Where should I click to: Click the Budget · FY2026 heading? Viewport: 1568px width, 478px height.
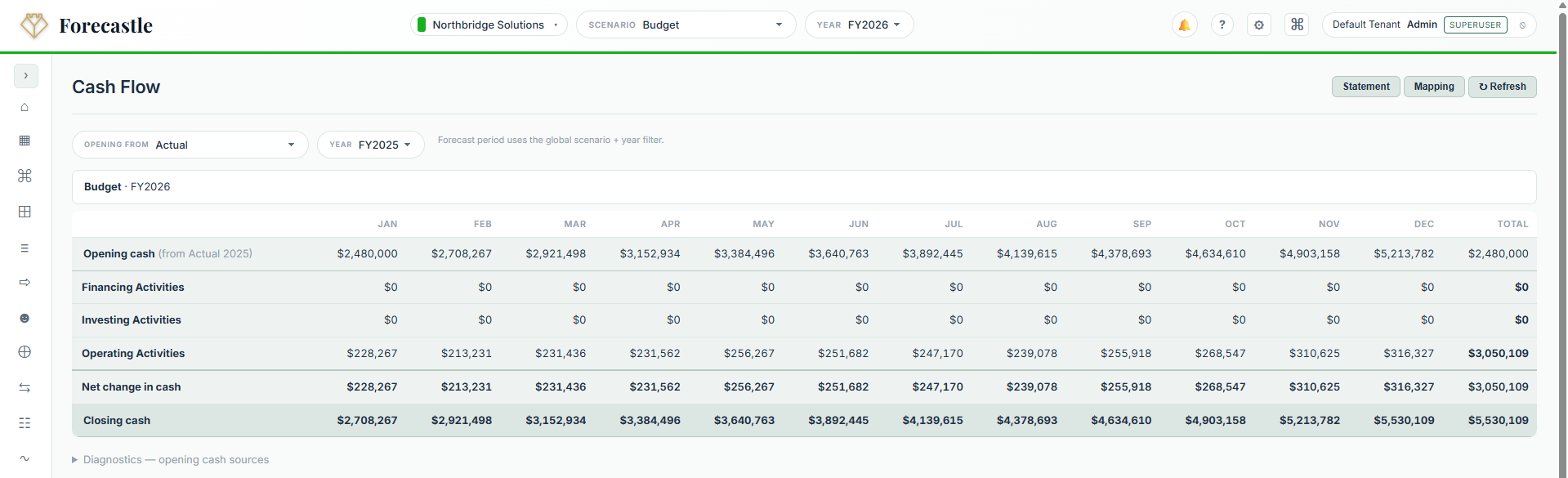pos(127,186)
